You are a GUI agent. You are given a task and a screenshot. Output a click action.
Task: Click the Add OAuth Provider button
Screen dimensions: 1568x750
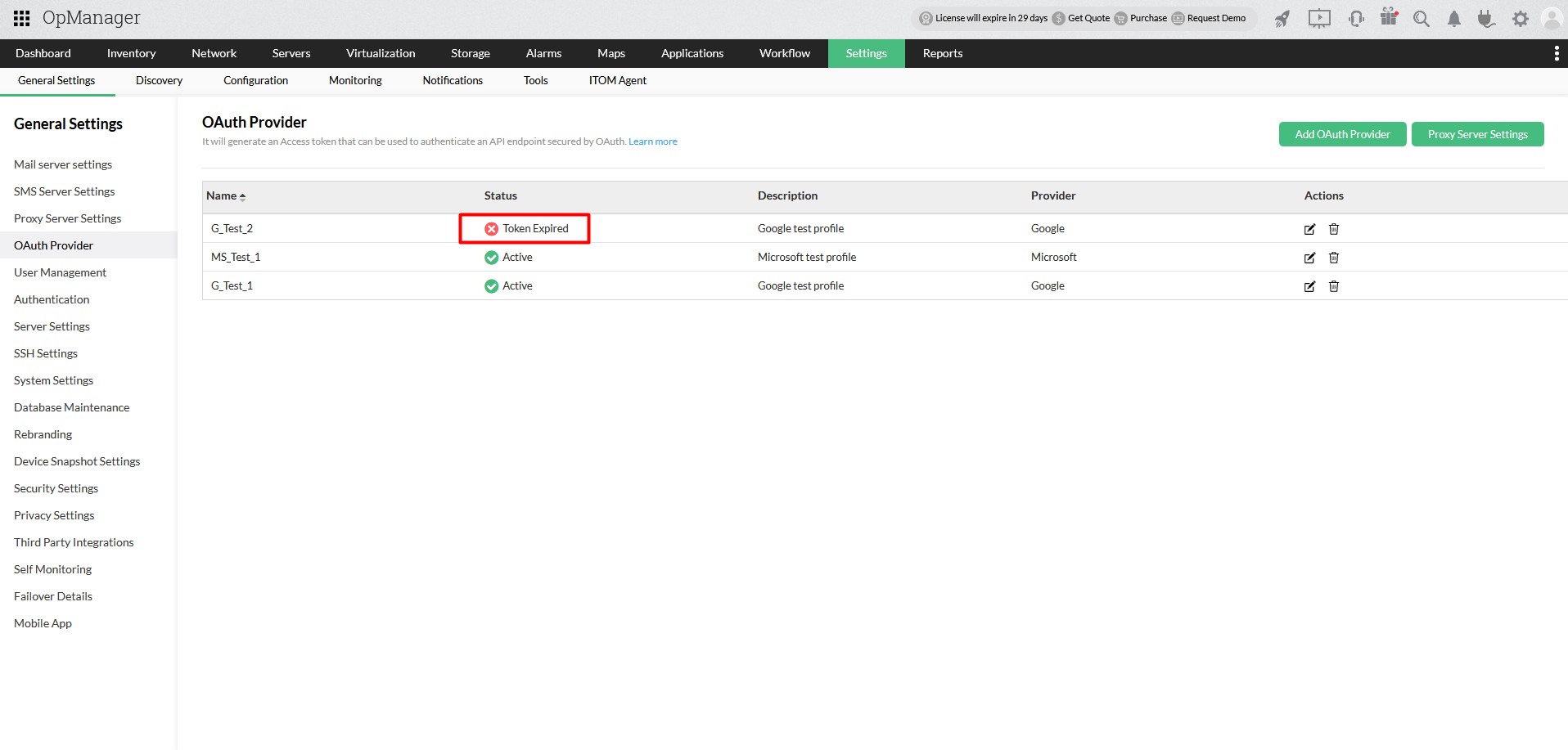[1342, 134]
